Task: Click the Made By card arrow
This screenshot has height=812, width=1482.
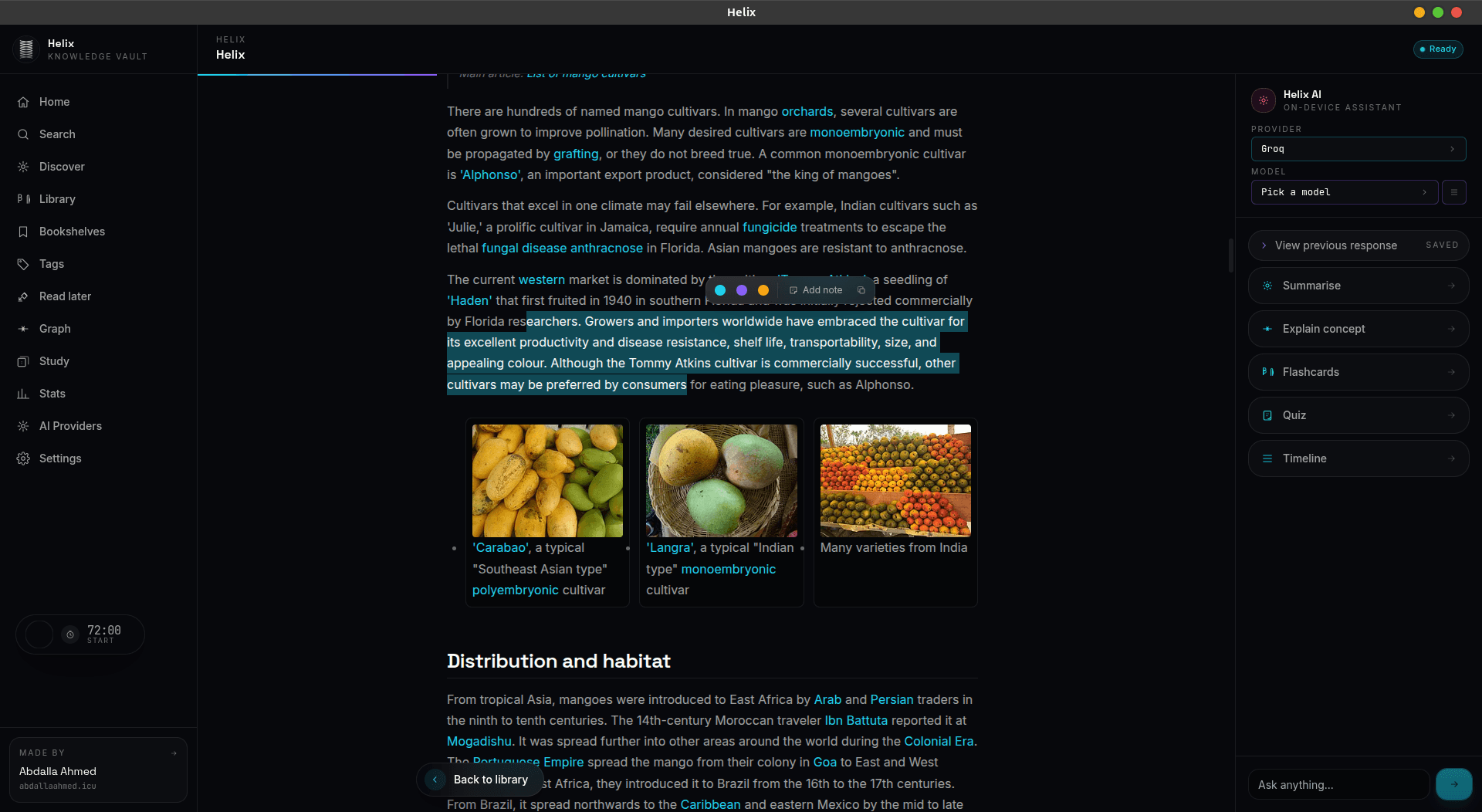Action: coord(174,753)
